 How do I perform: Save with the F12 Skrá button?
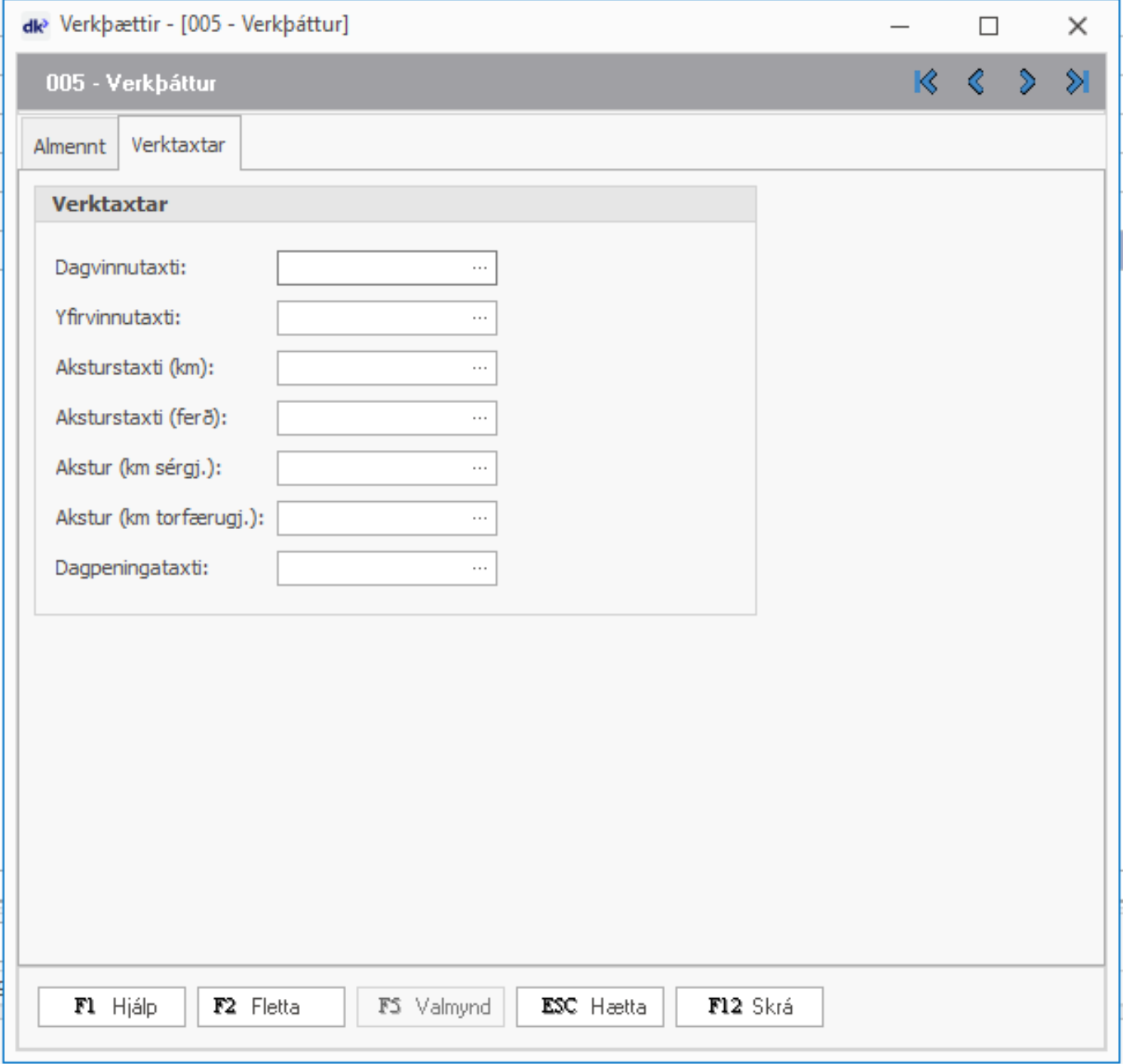point(749,1006)
